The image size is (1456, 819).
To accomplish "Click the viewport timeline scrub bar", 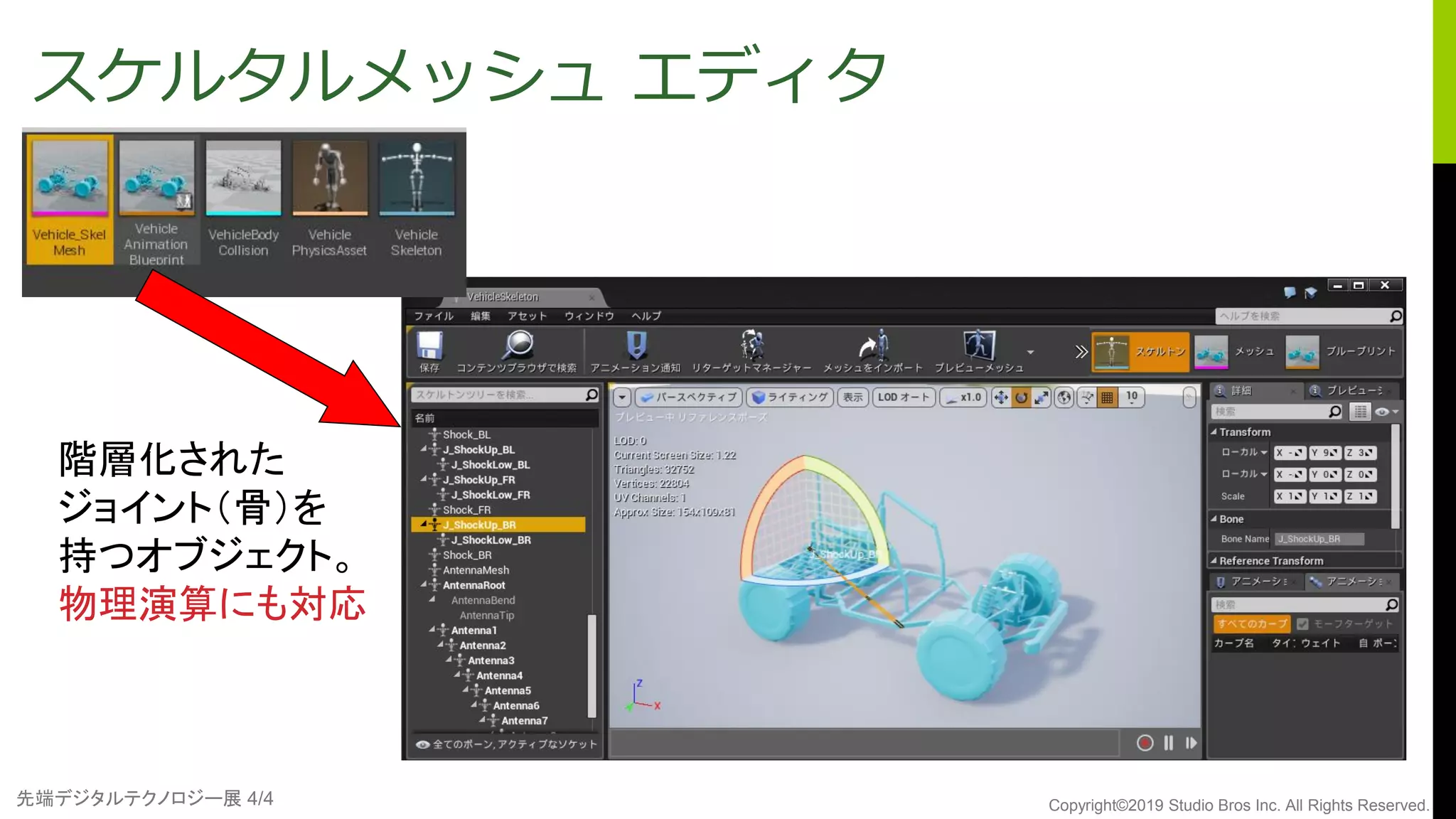I will 864,743.
